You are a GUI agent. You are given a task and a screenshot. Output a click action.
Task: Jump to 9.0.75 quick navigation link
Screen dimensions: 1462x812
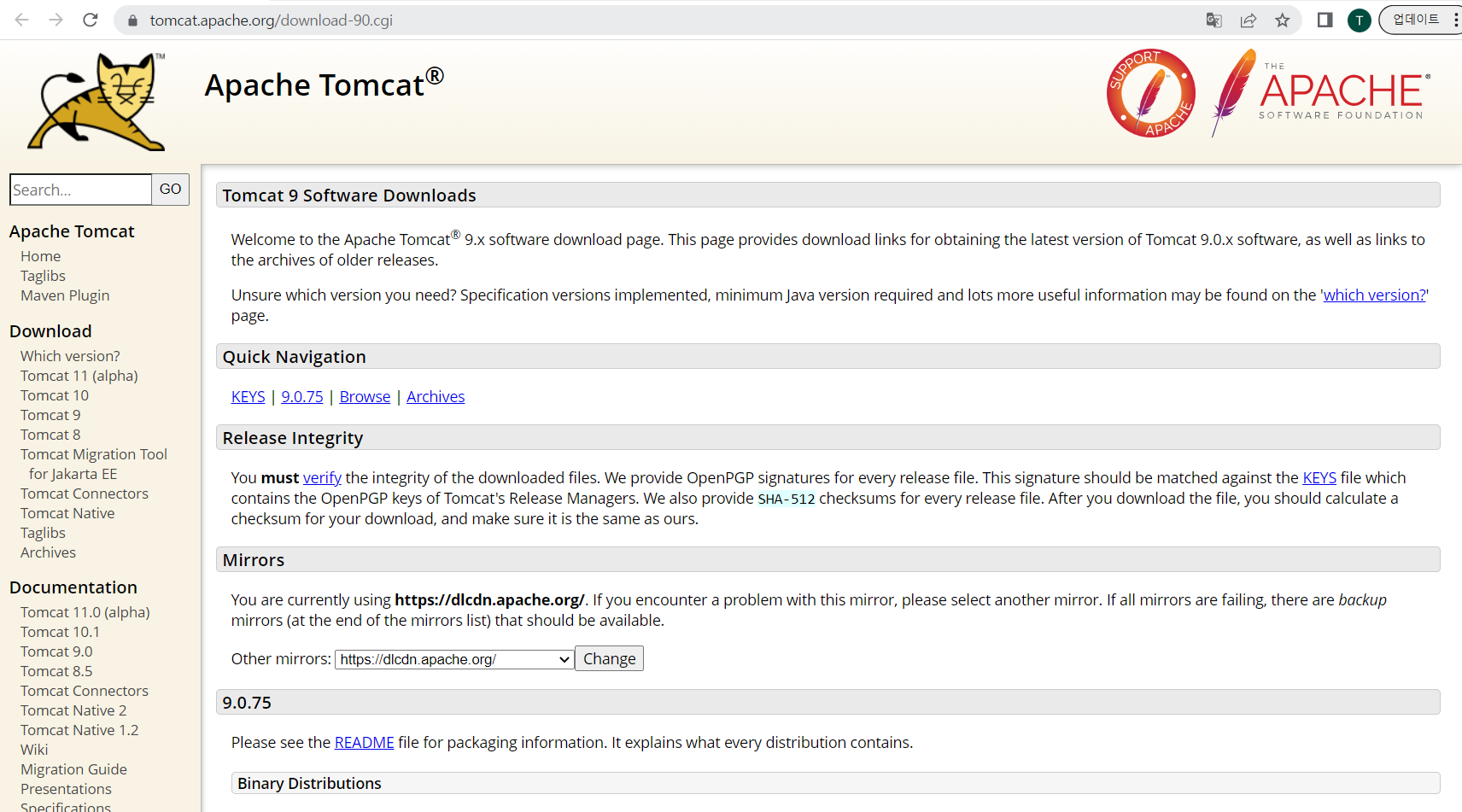pos(302,397)
